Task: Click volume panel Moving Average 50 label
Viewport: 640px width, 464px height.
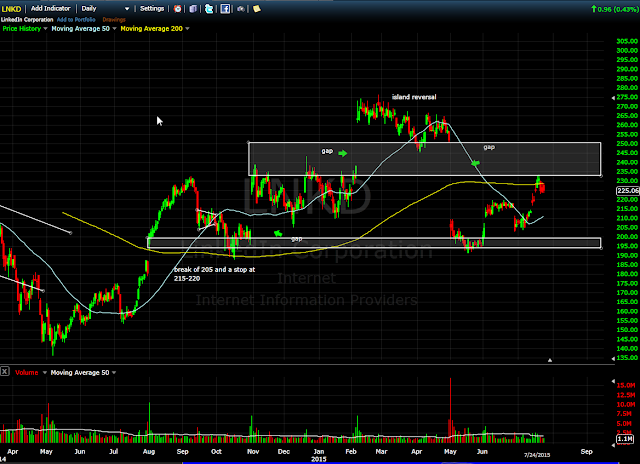Action: point(80,373)
